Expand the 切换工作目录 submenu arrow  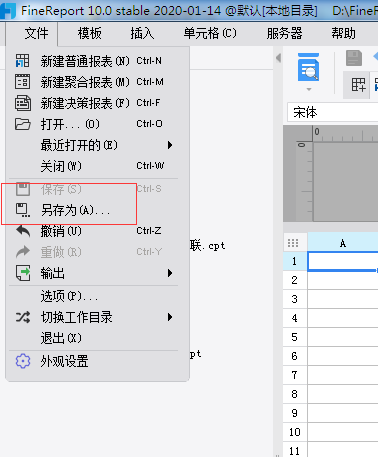coord(170,317)
